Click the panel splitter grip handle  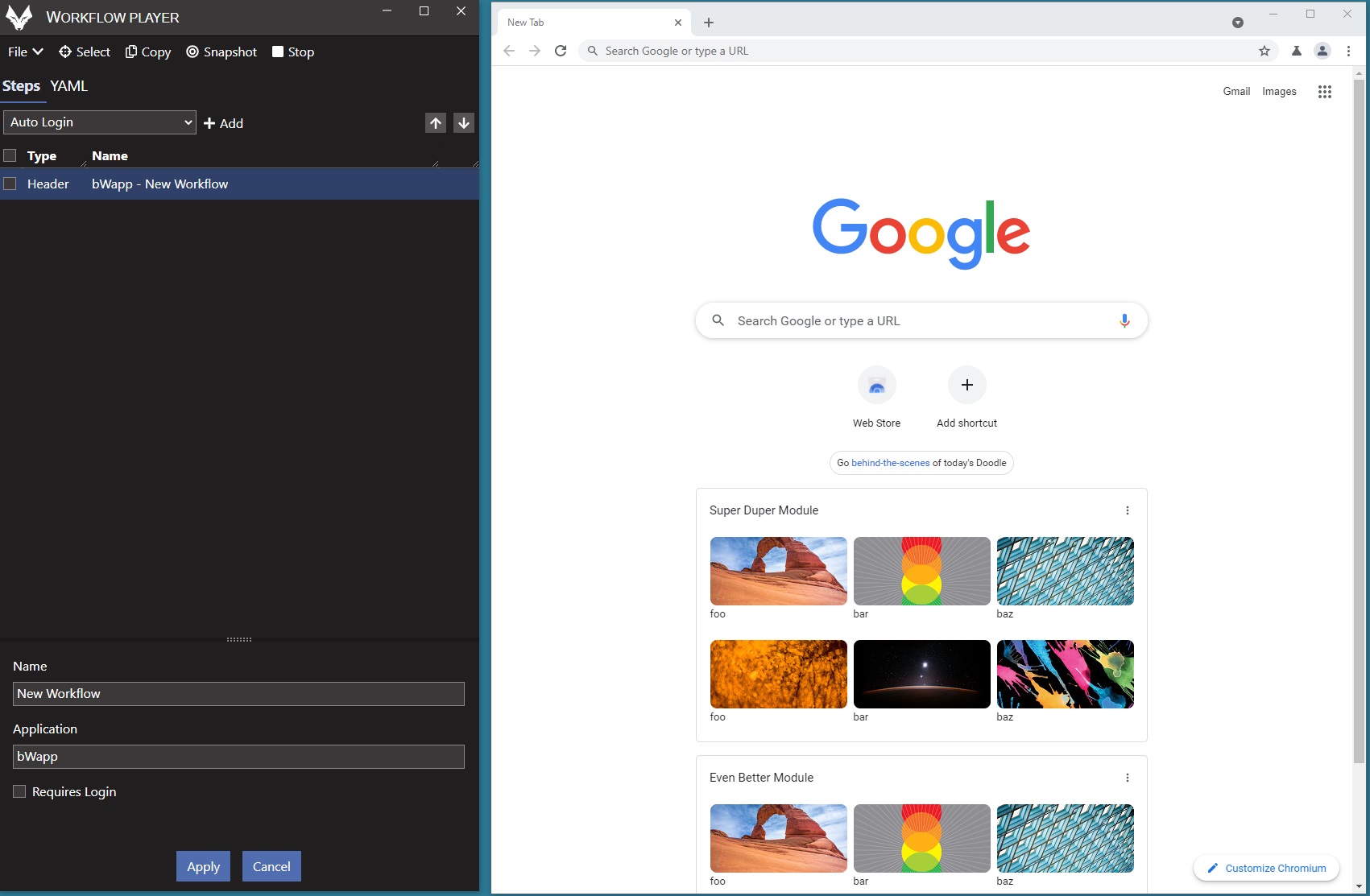point(239,639)
